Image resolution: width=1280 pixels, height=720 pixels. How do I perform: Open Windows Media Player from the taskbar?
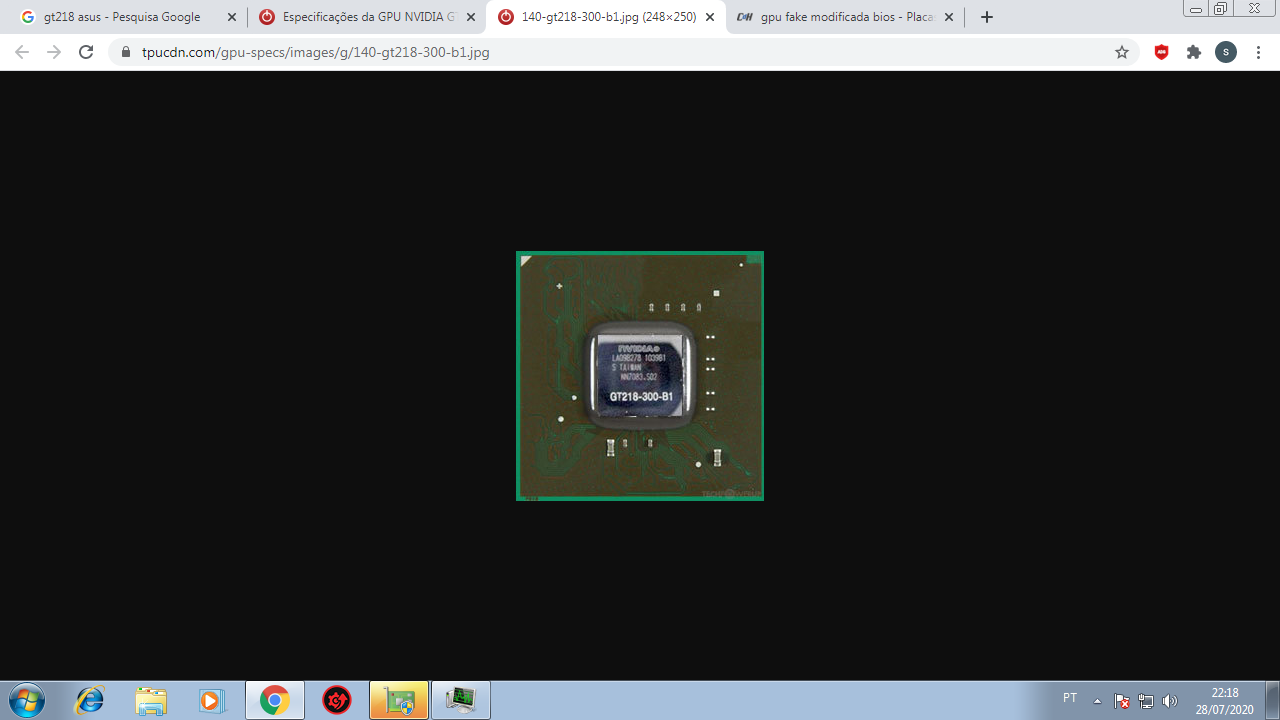pyautogui.click(x=213, y=700)
